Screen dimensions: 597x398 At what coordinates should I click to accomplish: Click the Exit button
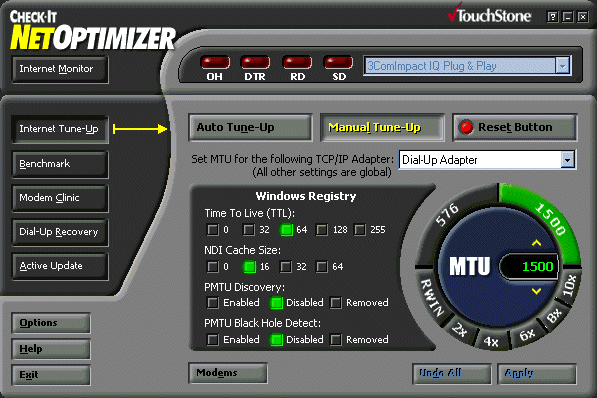click(x=51, y=375)
